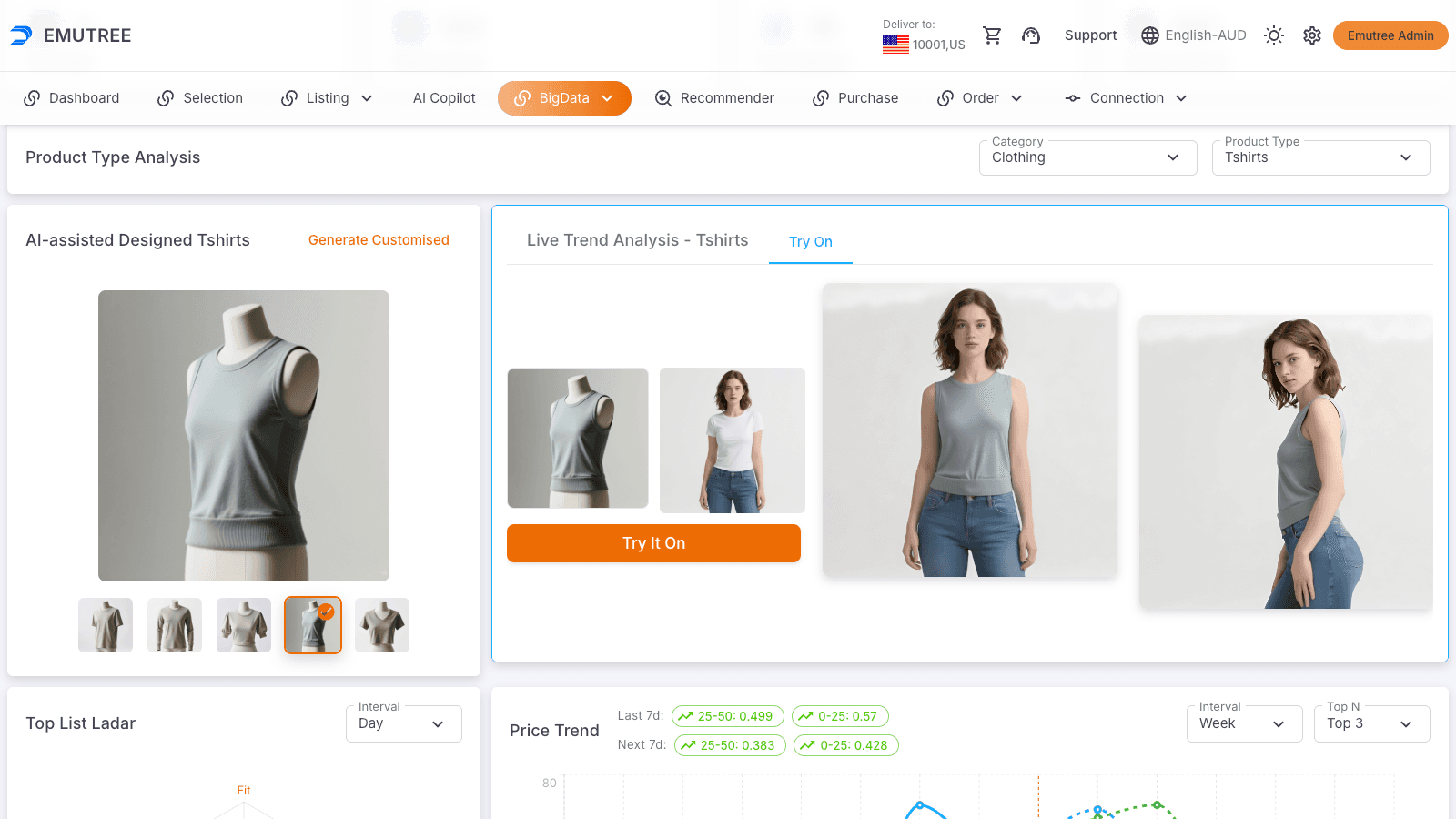This screenshot has height=819, width=1456.
Task: Select the checked tank top thumbnail
Action: point(313,625)
